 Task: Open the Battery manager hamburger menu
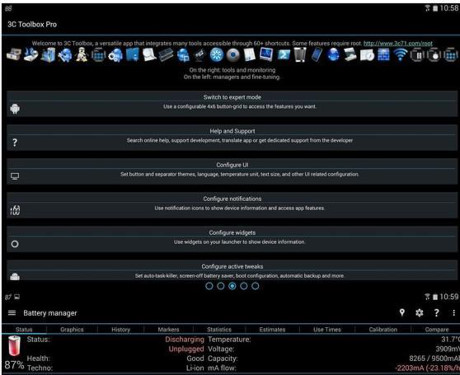12,313
